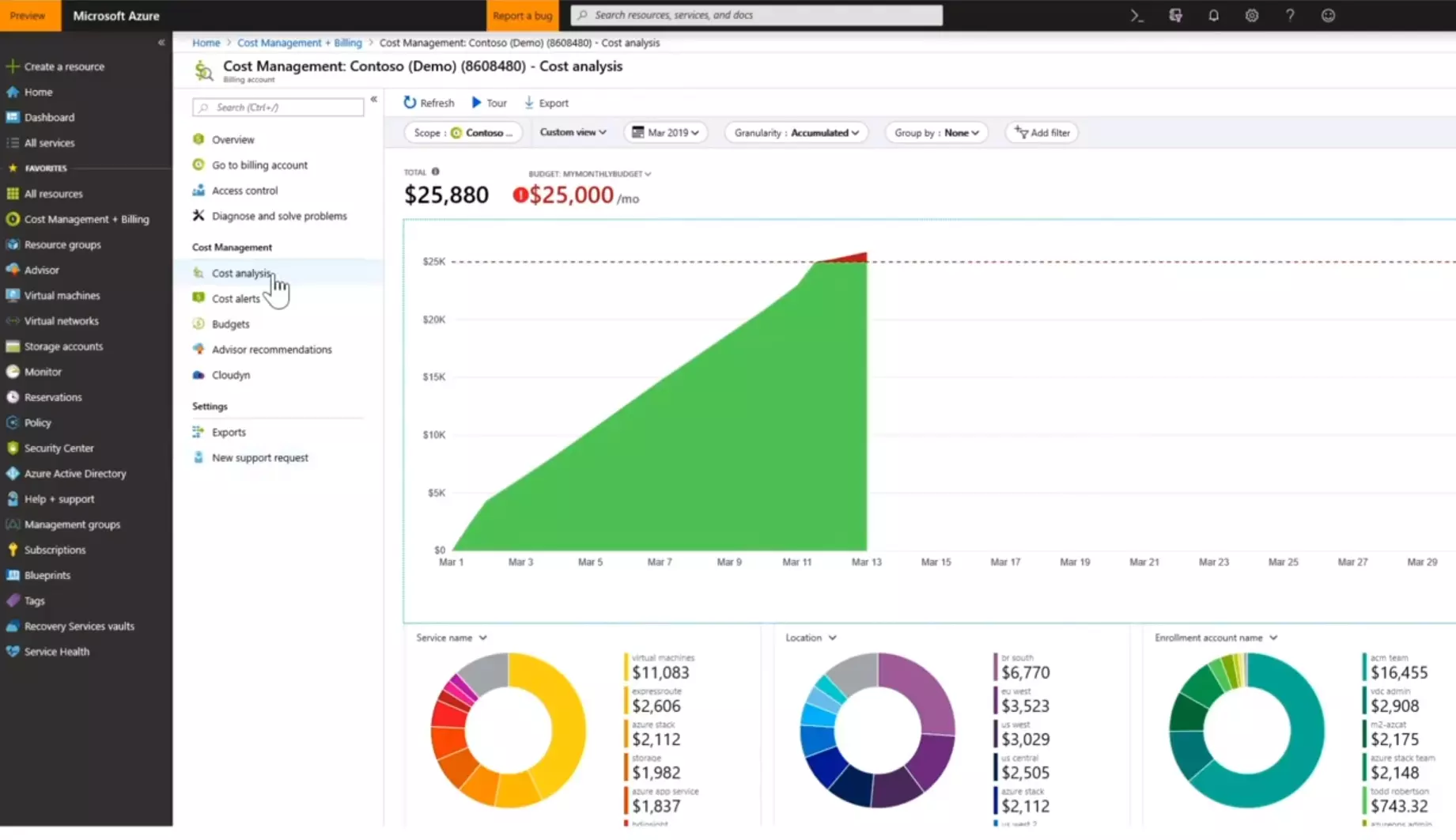Click Security Center shield icon
This screenshot has height=840, width=1456.
click(13, 448)
